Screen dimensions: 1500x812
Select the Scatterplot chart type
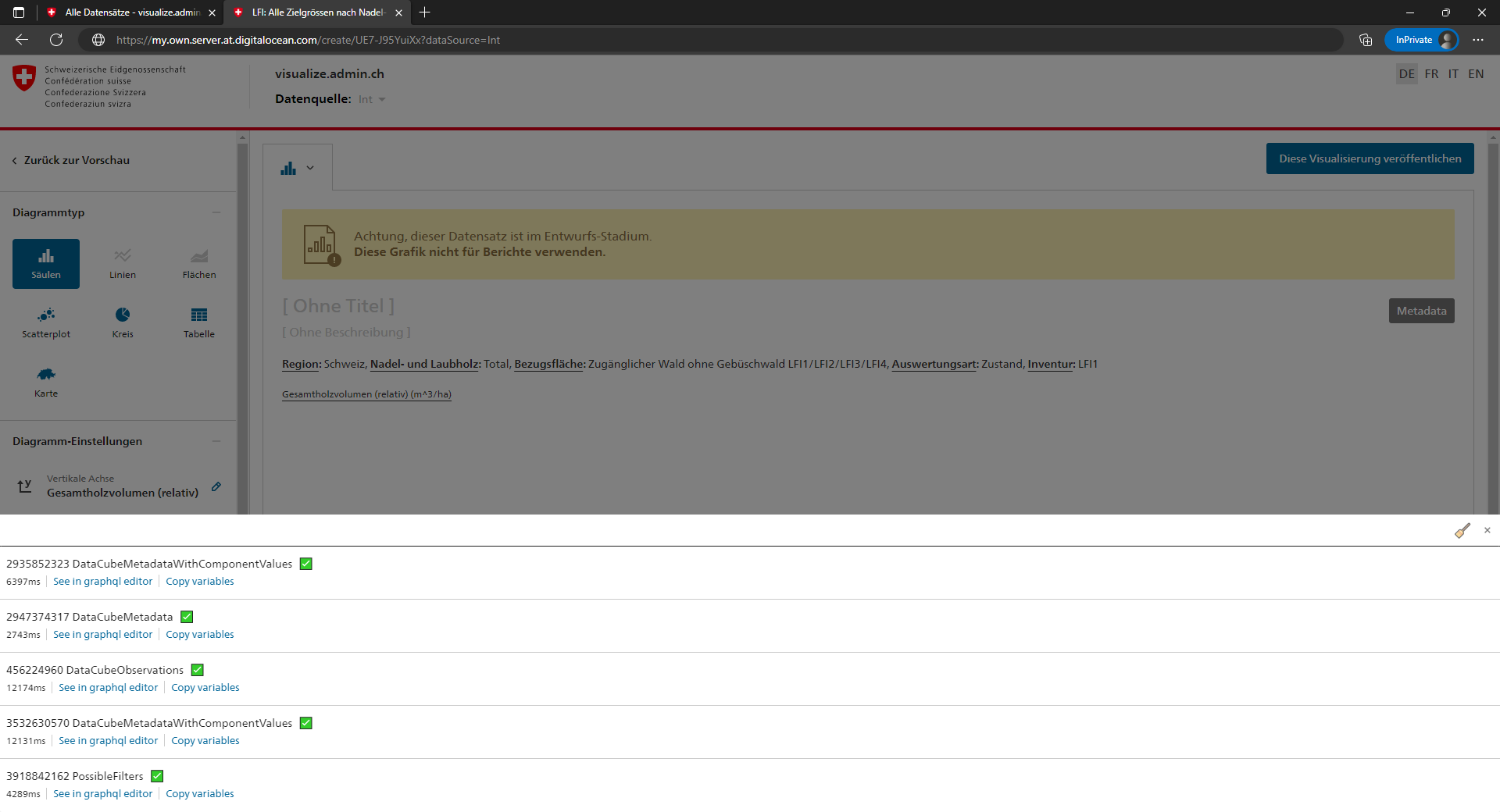coord(45,322)
